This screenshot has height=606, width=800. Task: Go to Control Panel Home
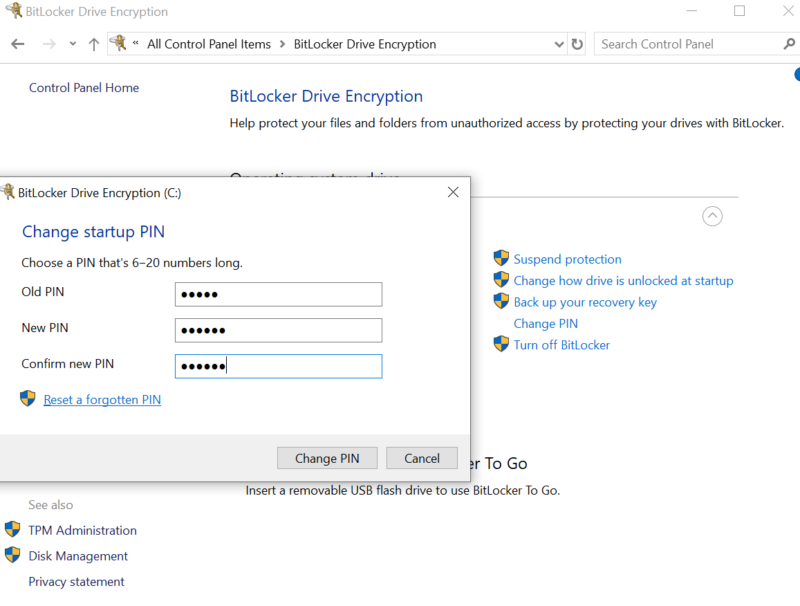click(x=84, y=88)
